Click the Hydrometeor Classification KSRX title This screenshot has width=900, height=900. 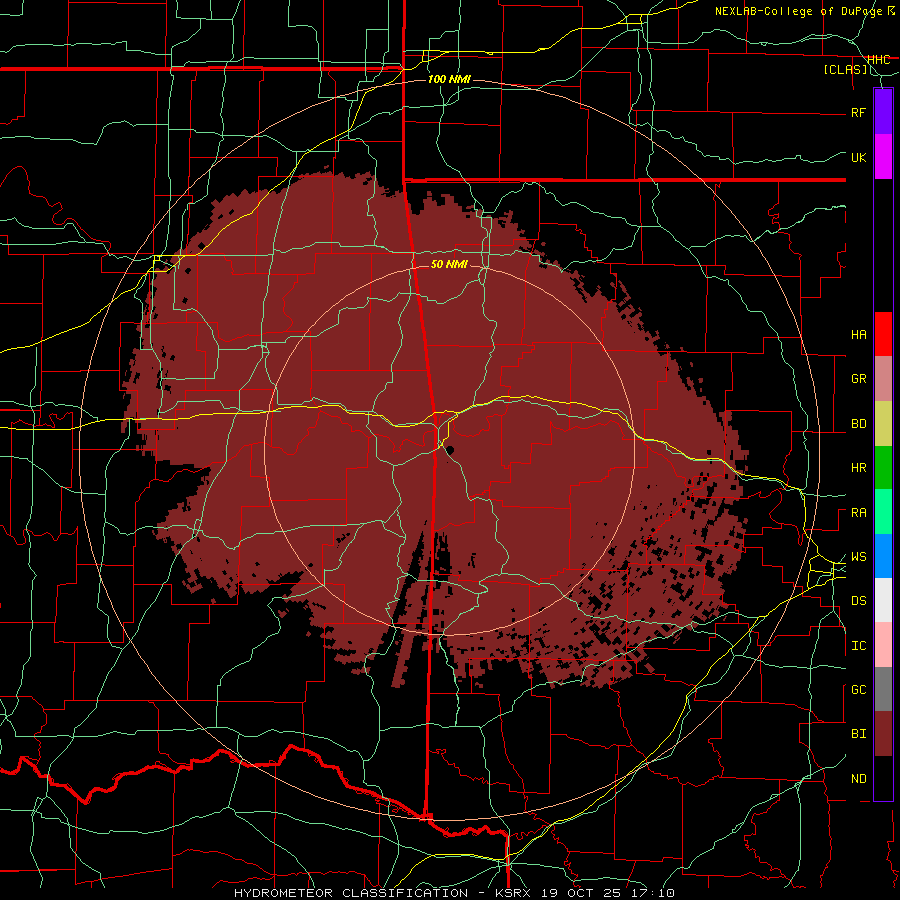click(x=454, y=893)
